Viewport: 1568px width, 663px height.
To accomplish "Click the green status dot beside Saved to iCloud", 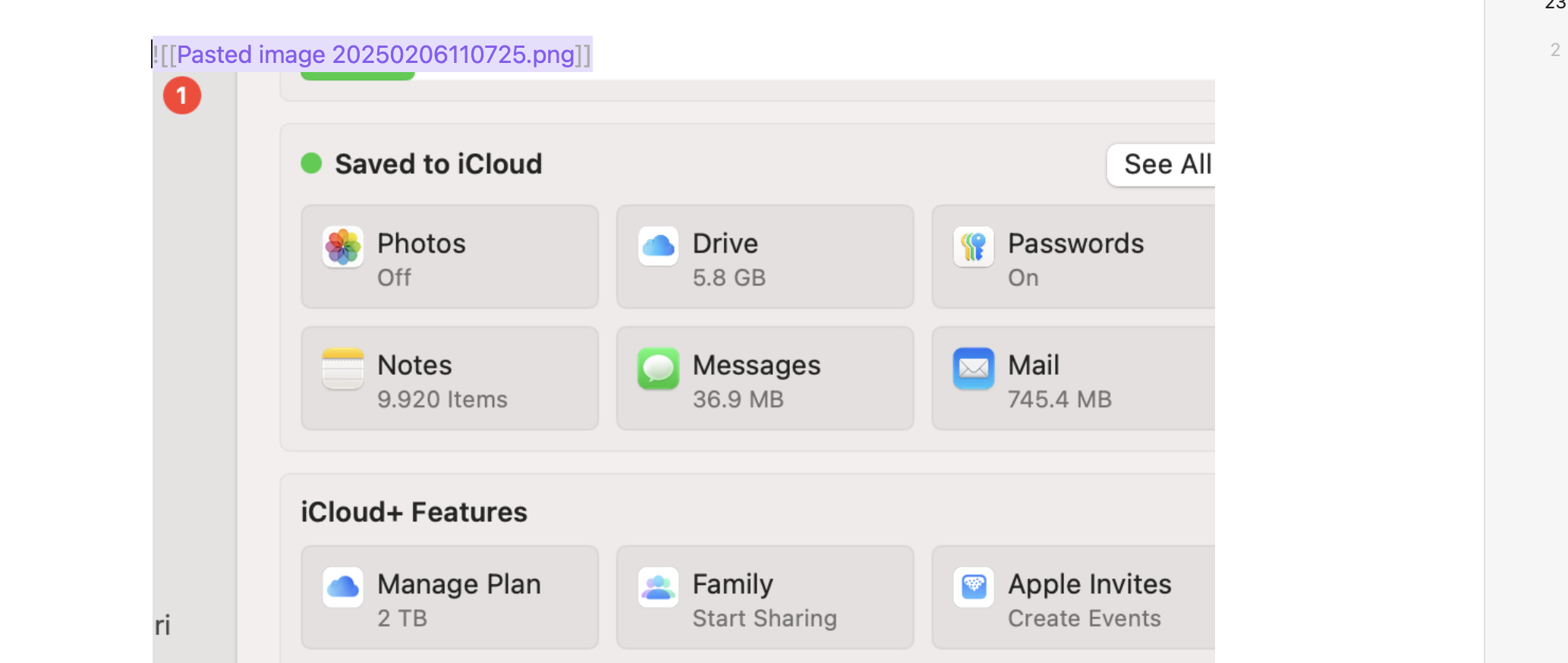I will click(x=311, y=163).
